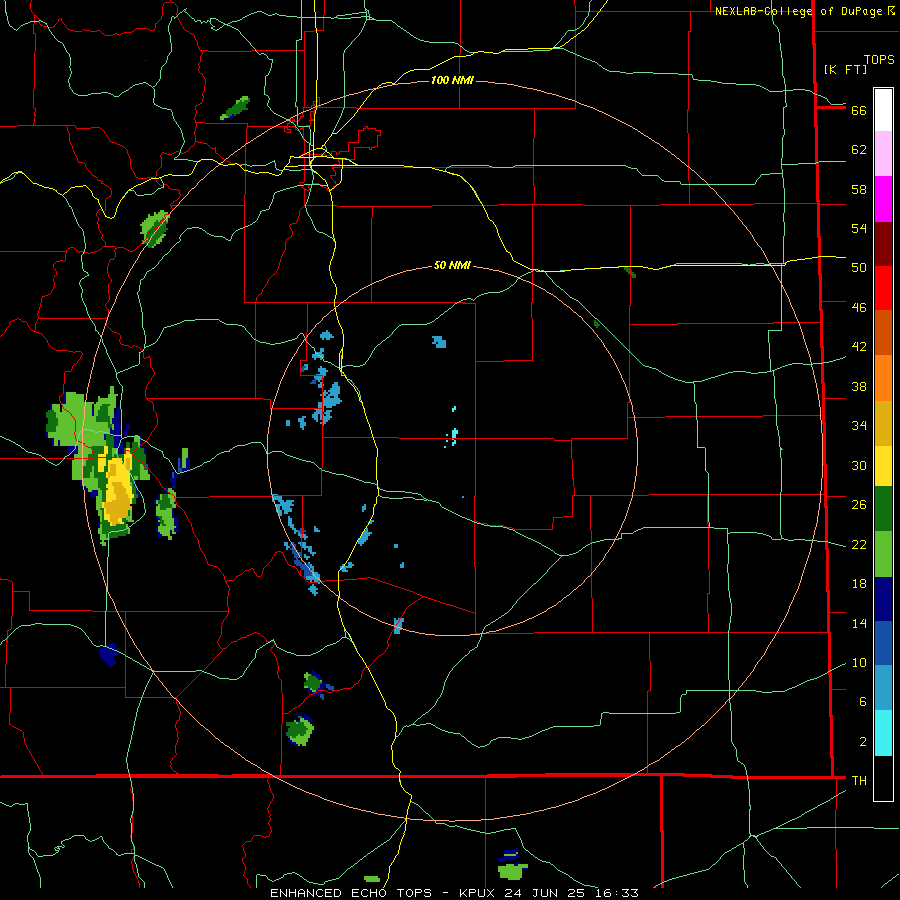
Task: Click the legend value 50
Action: [x=859, y=267]
